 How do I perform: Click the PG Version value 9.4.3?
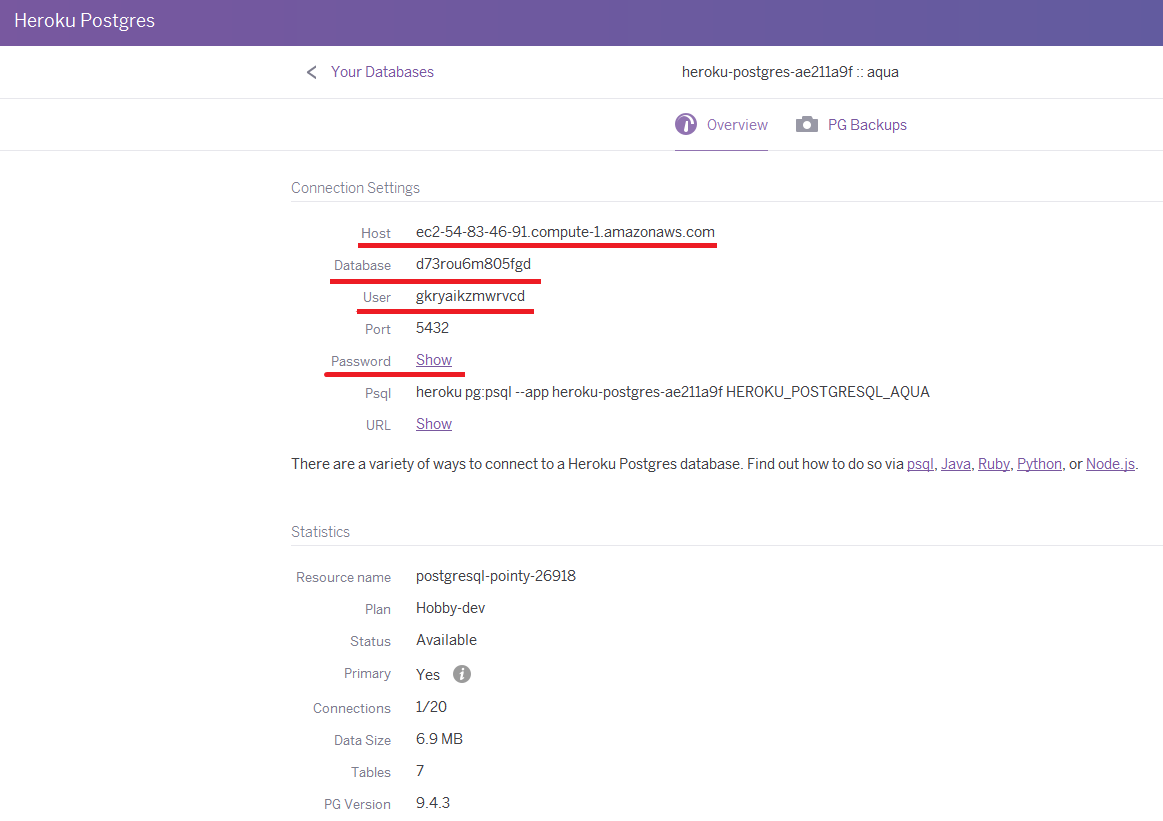pyautogui.click(x=433, y=803)
